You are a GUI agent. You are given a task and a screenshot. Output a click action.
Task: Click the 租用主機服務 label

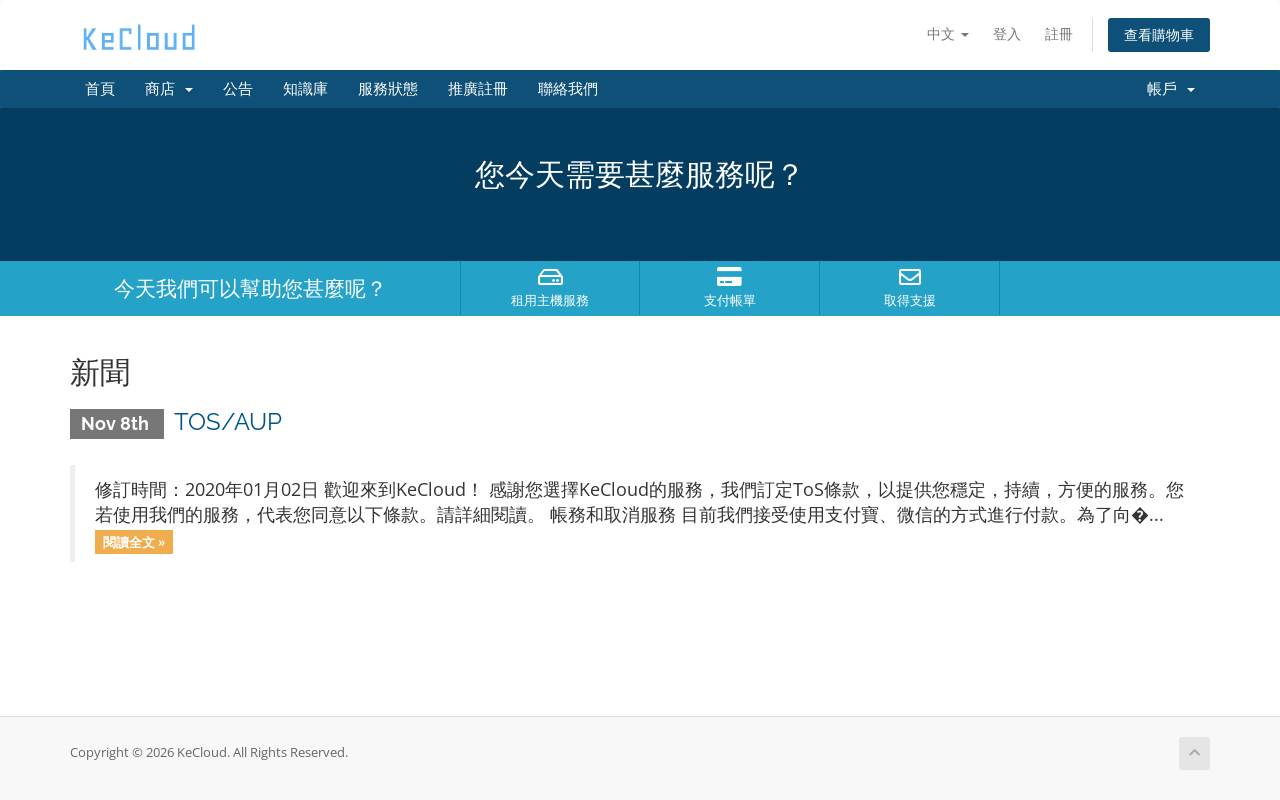(550, 300)
